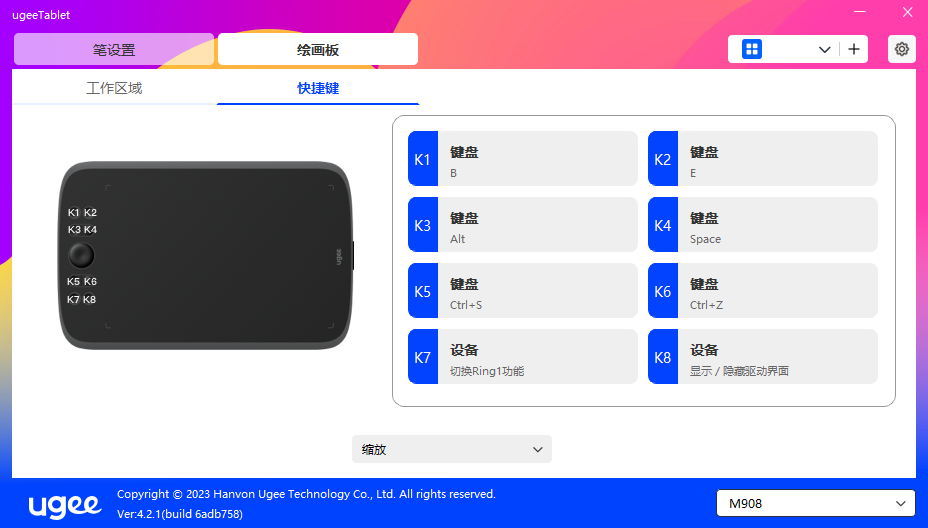Click the plus icon to add application
The height and width of the screenshot is (528, 928).
pyautogui.click(x=853, y=49)
